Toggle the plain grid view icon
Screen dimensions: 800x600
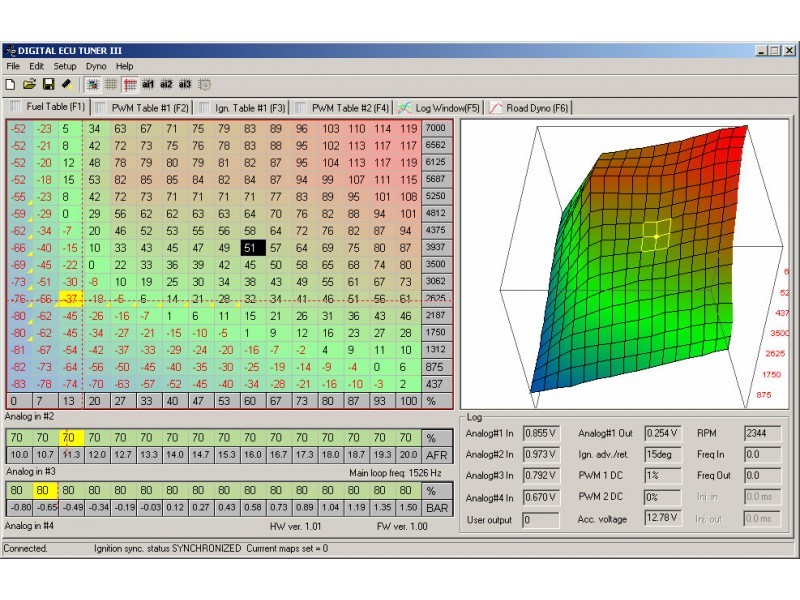111,85
